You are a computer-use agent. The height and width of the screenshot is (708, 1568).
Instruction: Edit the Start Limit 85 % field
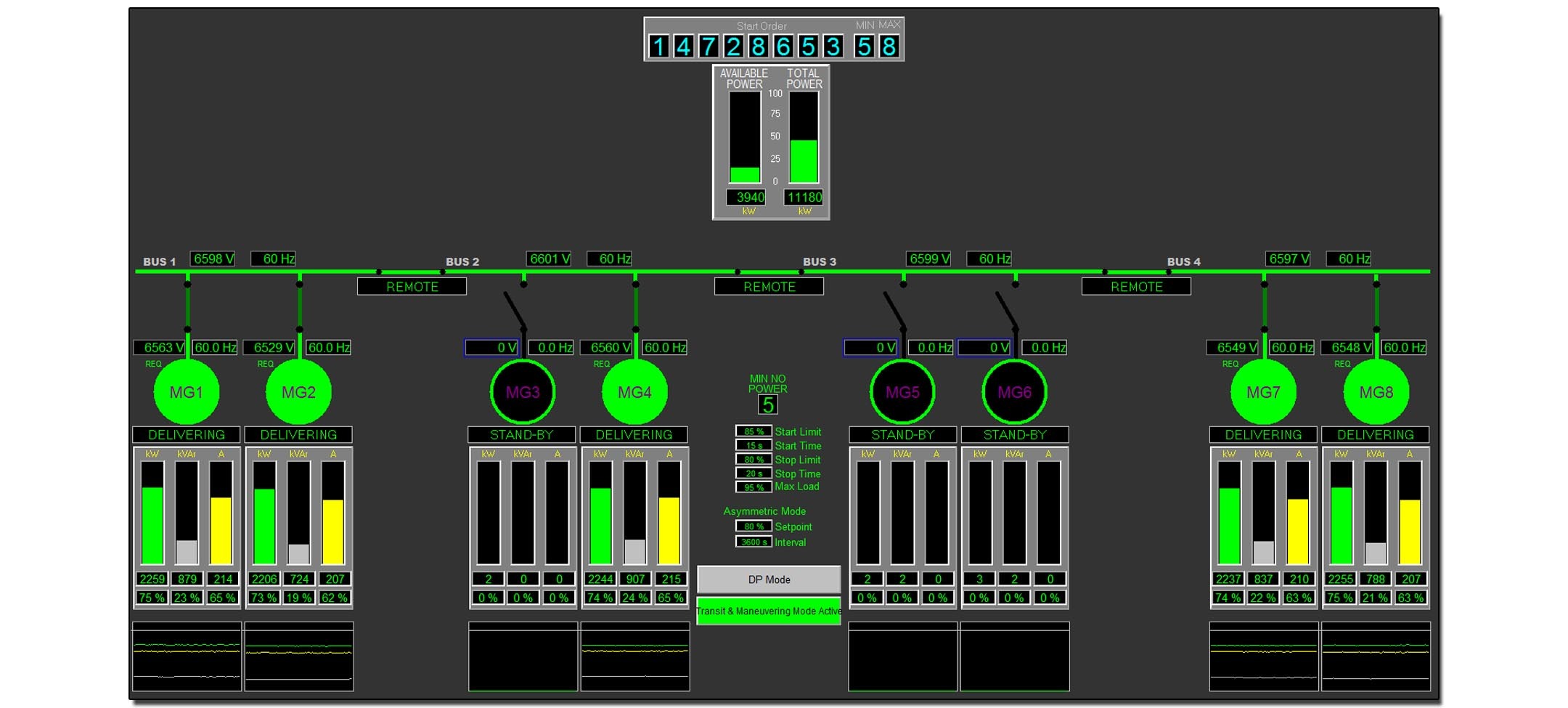pos(754,431)
